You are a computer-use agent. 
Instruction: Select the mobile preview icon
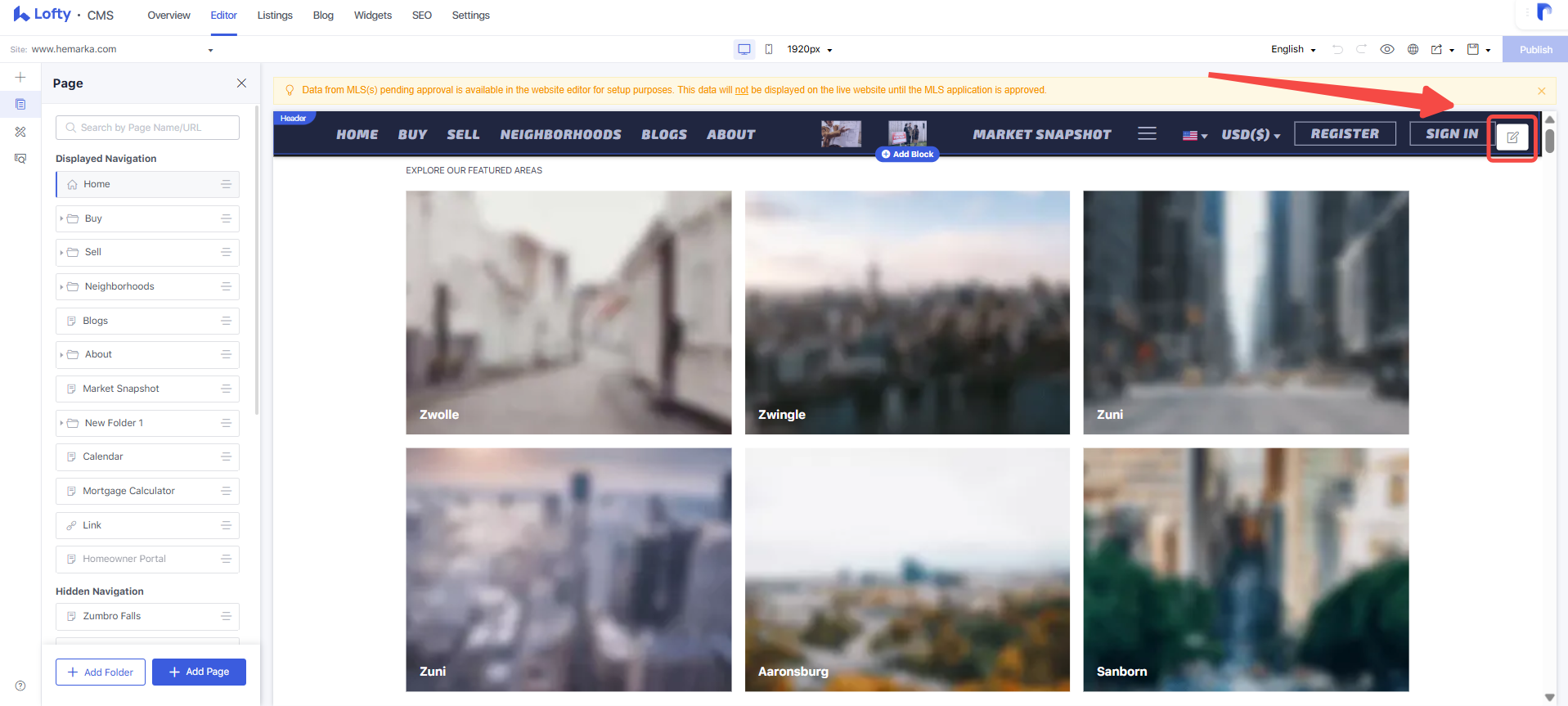coord(769,49)
